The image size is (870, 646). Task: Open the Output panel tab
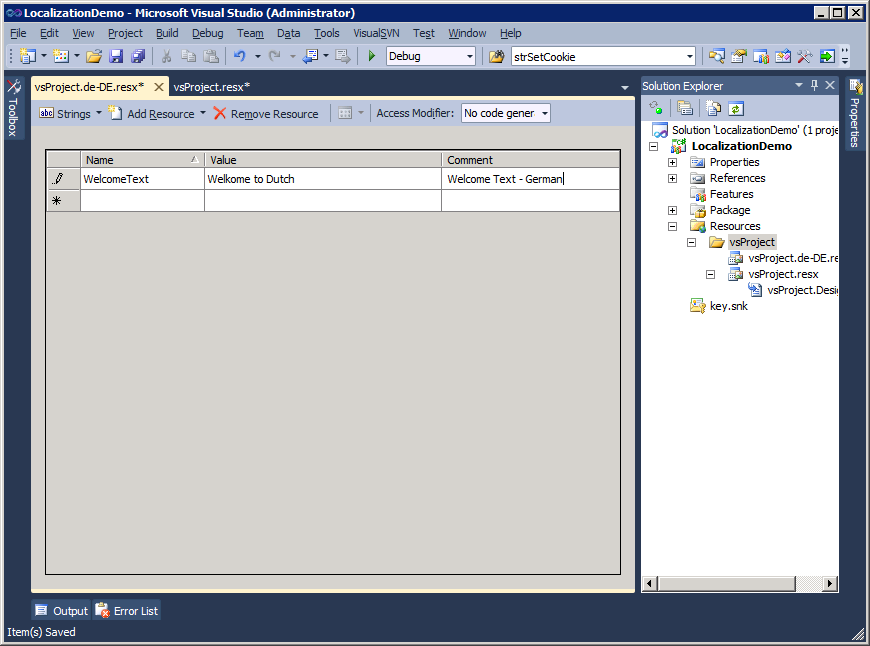click(x=62, y=611)
